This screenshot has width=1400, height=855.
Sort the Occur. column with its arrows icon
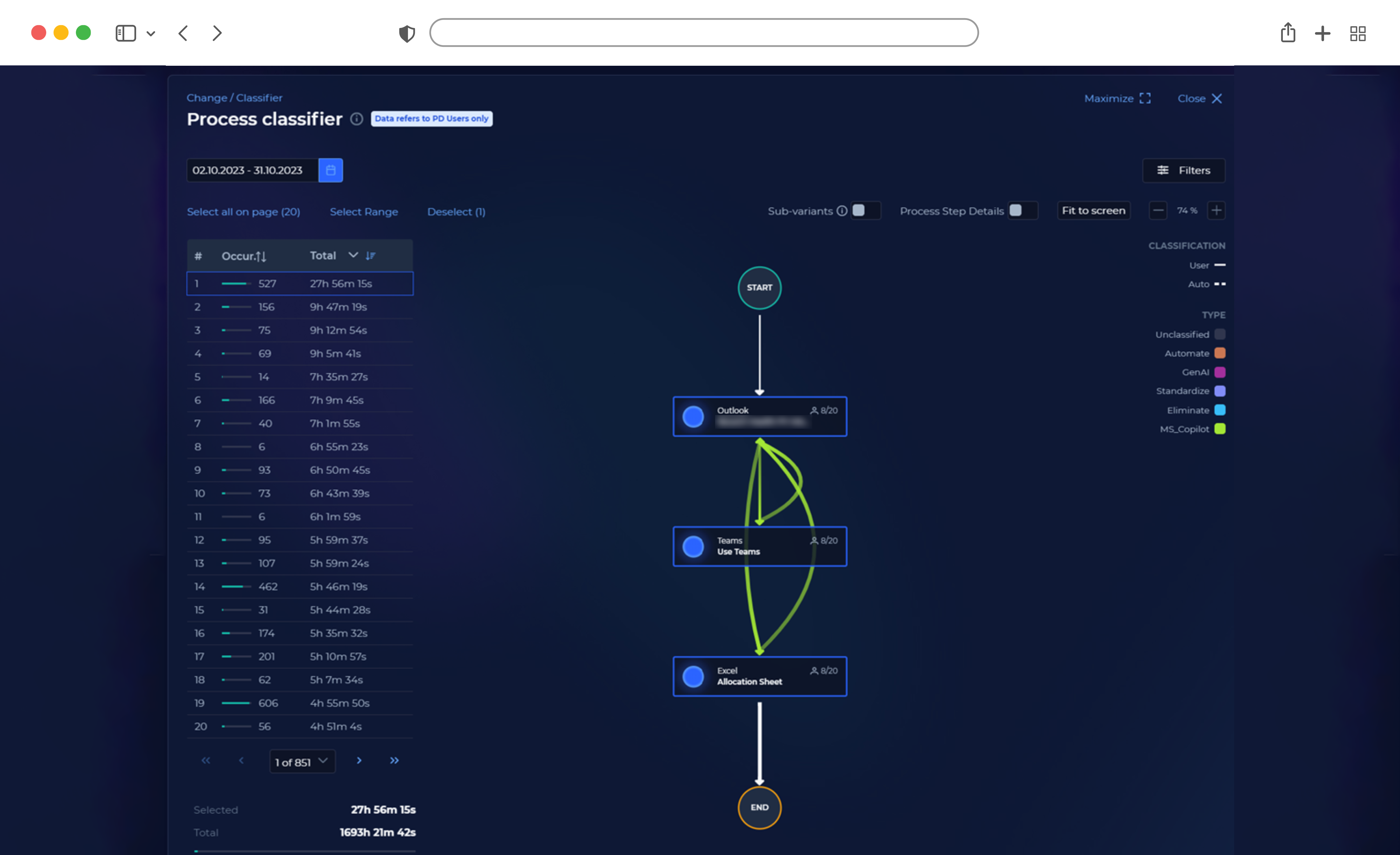tap(261, 256)
